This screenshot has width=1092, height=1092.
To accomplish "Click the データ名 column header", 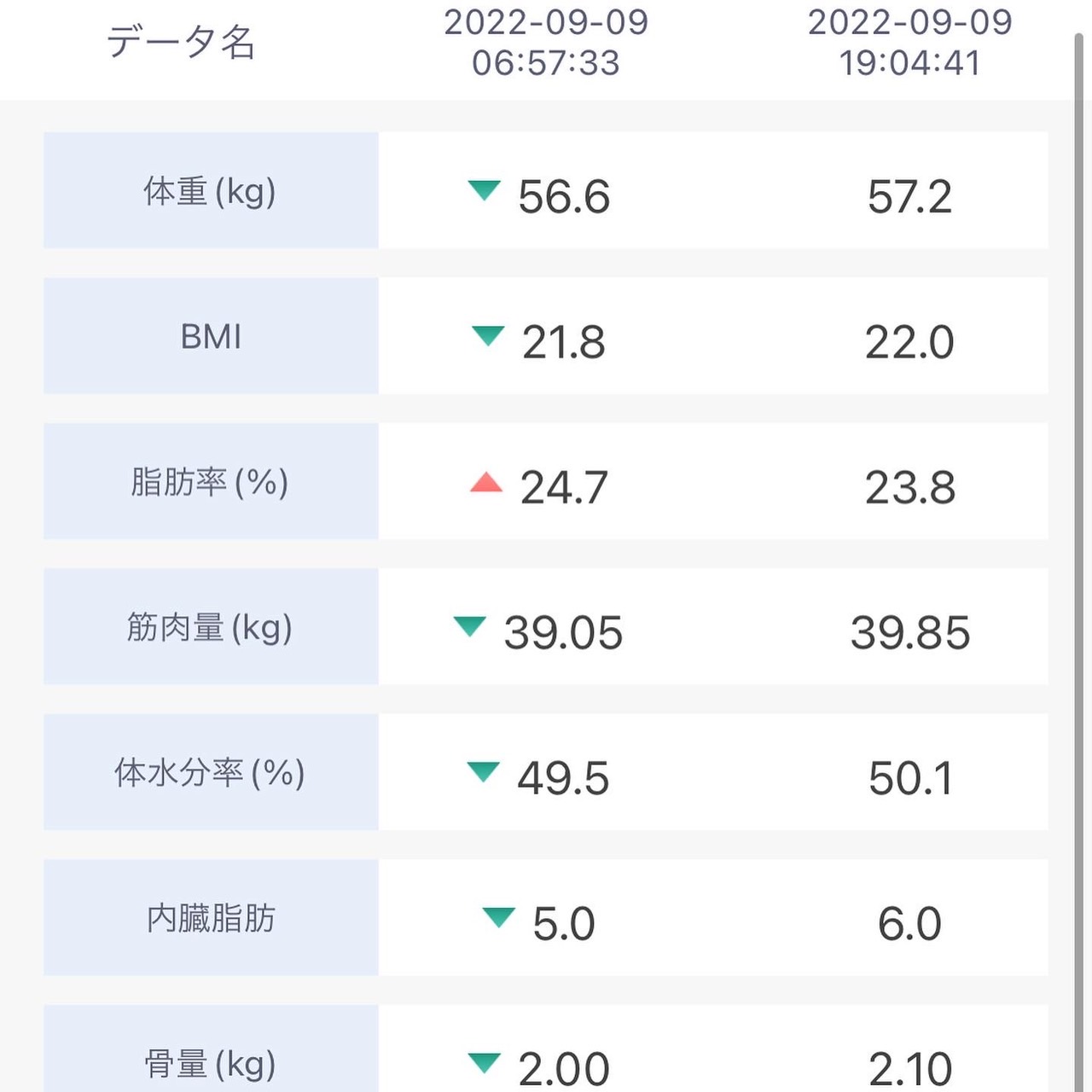I will point(181,42).
